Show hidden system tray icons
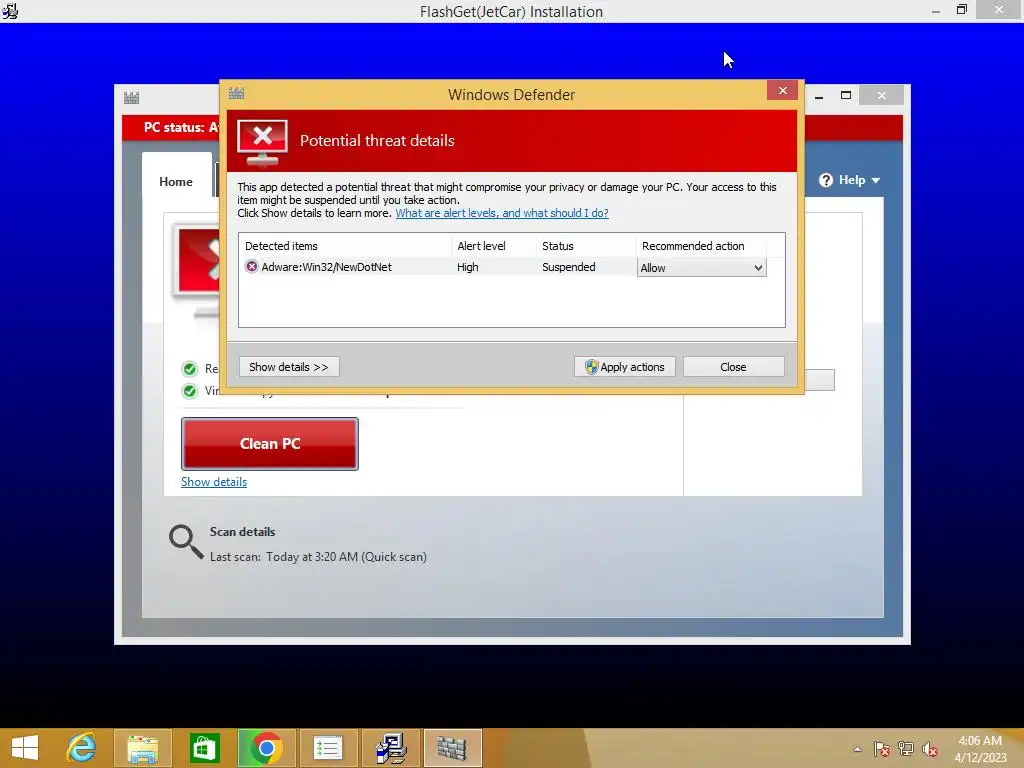This screenshot has width=1024, height=768. coord(857,749)
